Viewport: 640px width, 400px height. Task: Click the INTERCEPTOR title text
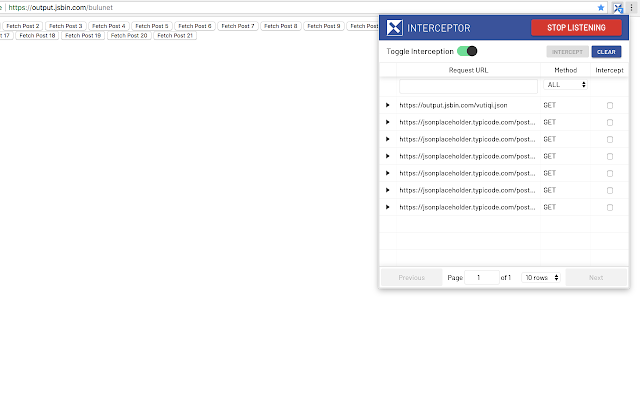(439, 28)
